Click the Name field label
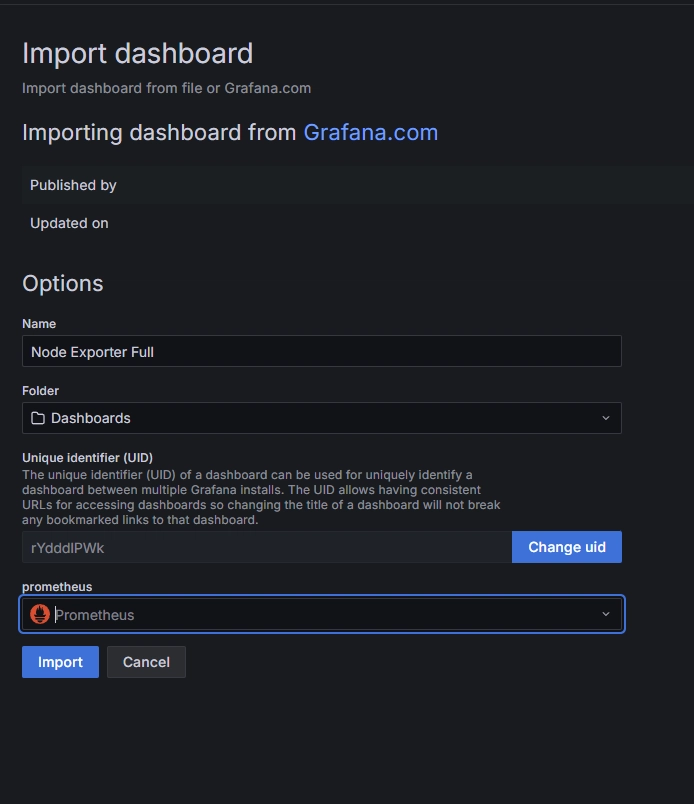Viewport: 694px width, 804px height. (x=39, y=324)
